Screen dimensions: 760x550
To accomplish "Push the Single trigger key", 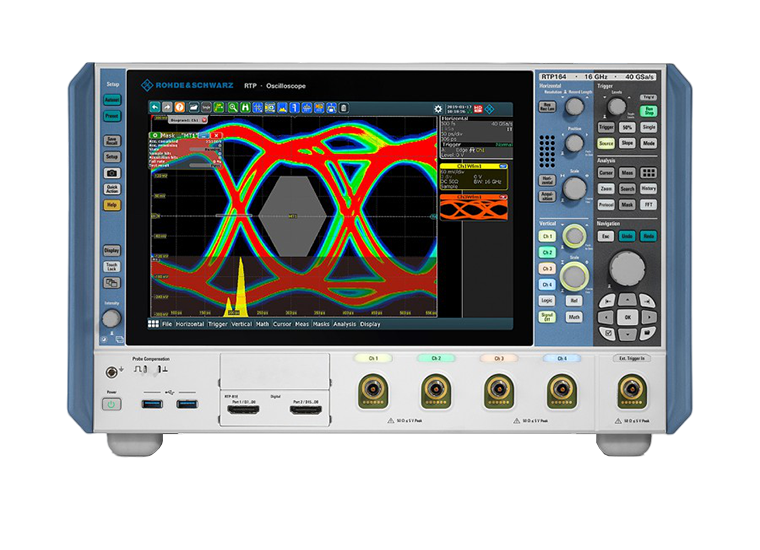I will [x=649, y=127].
